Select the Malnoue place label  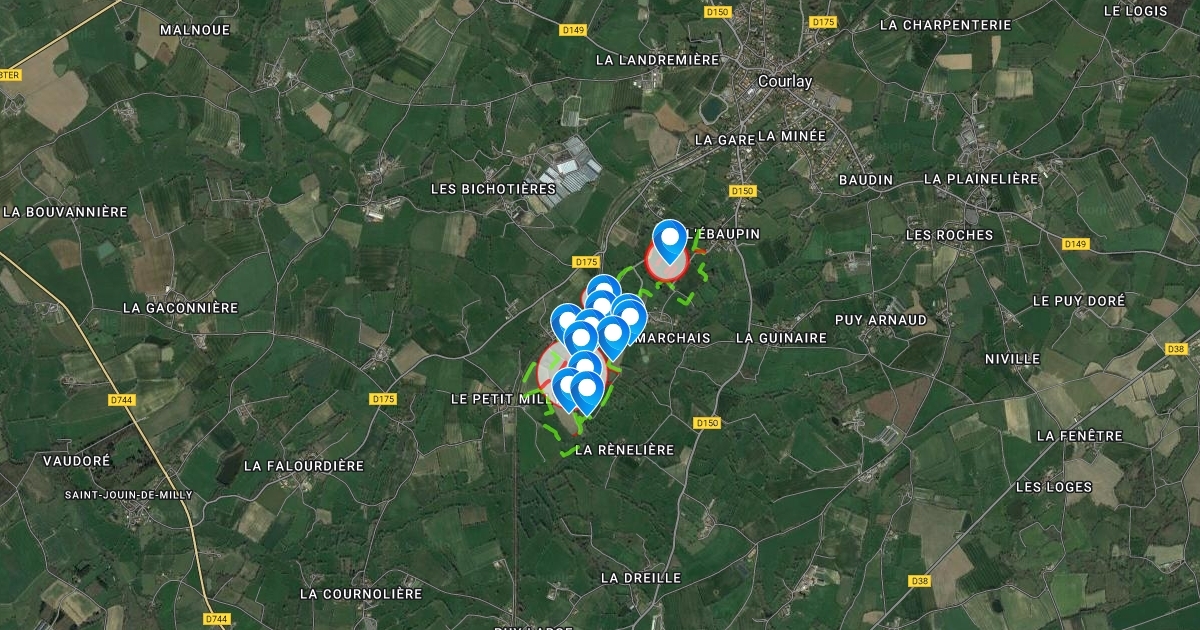pos(196,30)
